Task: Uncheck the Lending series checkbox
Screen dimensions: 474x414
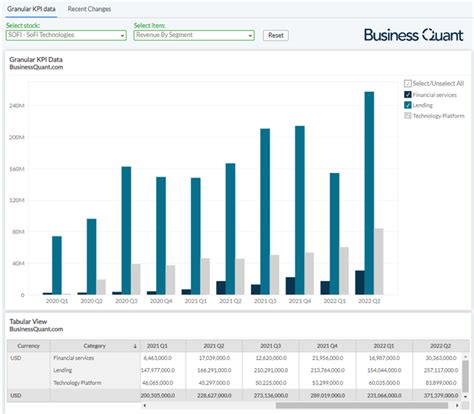Action: pos(408,105)
